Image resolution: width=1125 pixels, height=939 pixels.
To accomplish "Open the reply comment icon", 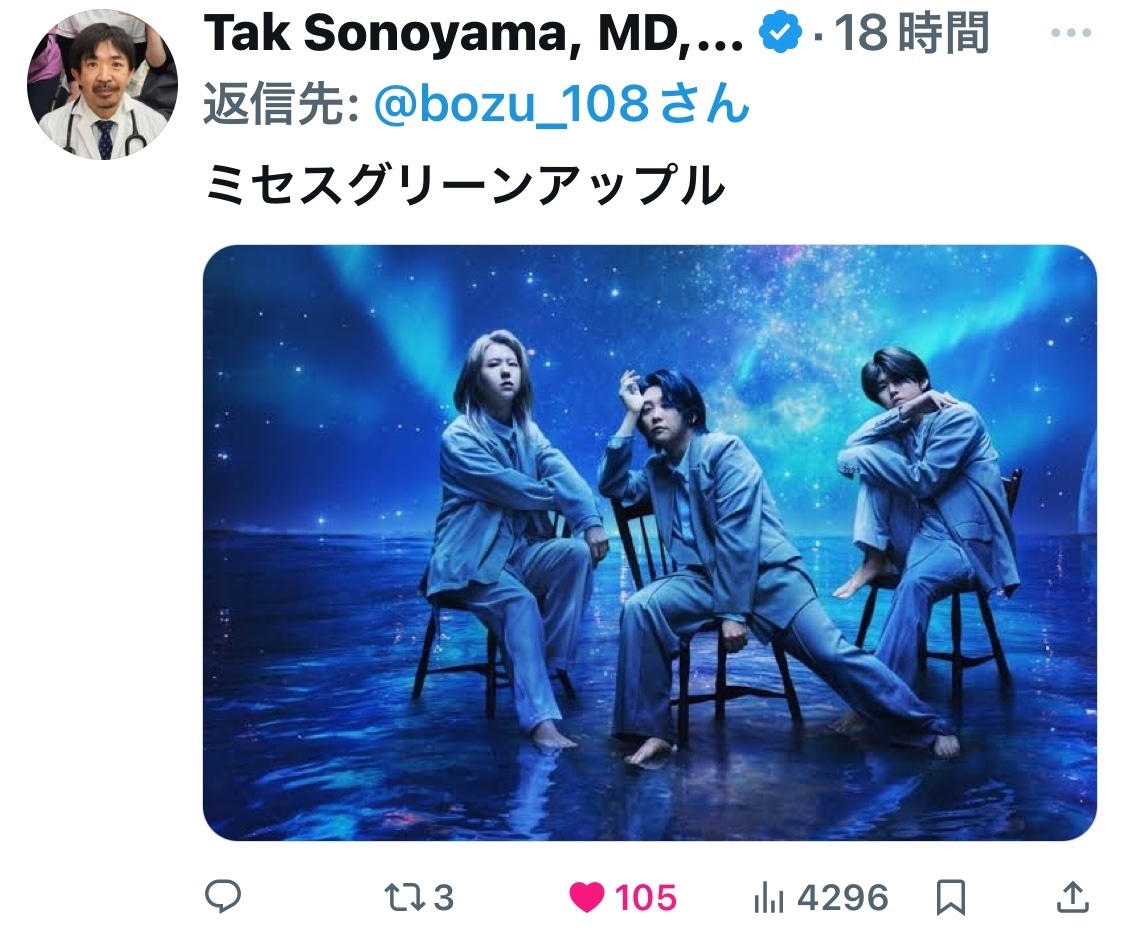I will (x=223, y=896).
